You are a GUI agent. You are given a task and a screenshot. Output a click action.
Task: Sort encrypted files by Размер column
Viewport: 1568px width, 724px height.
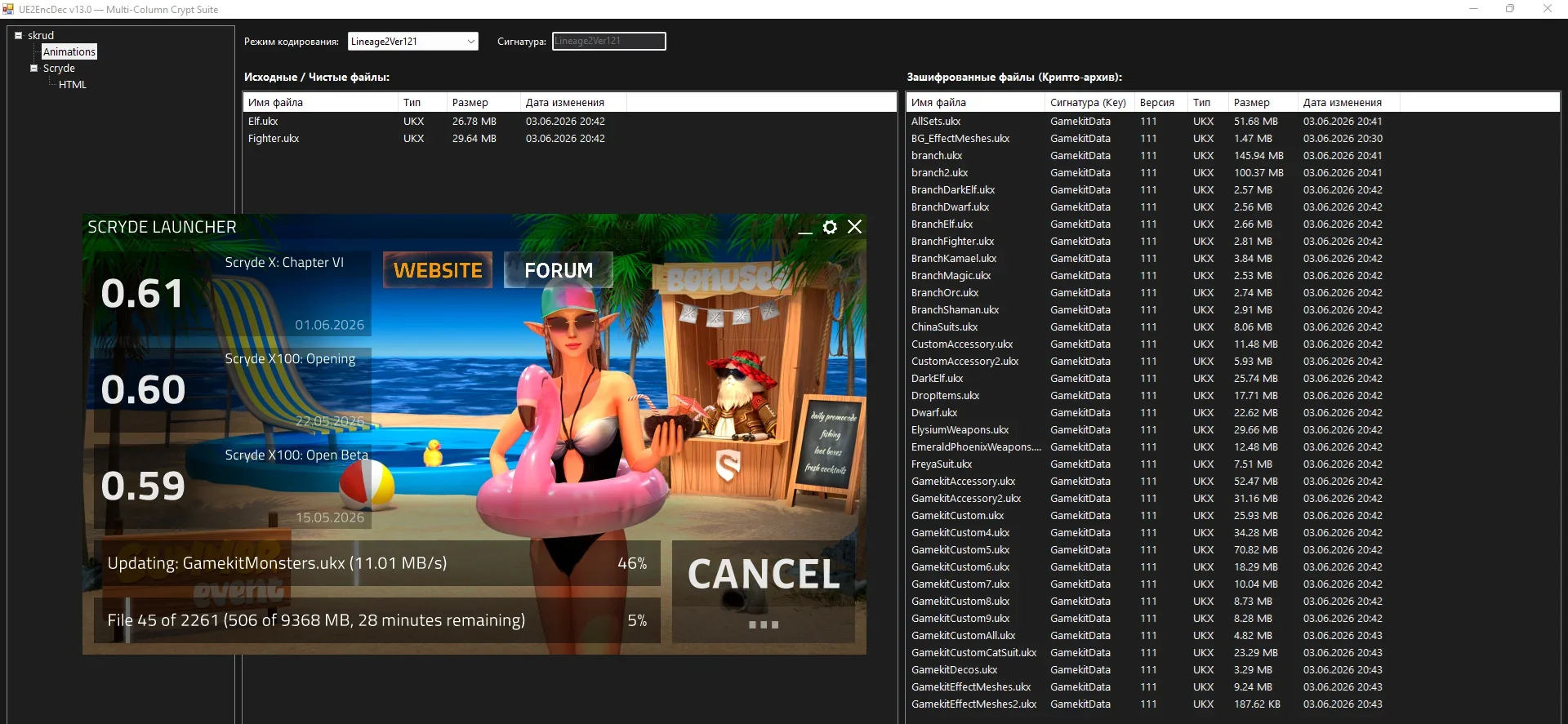click(1263, 102)
